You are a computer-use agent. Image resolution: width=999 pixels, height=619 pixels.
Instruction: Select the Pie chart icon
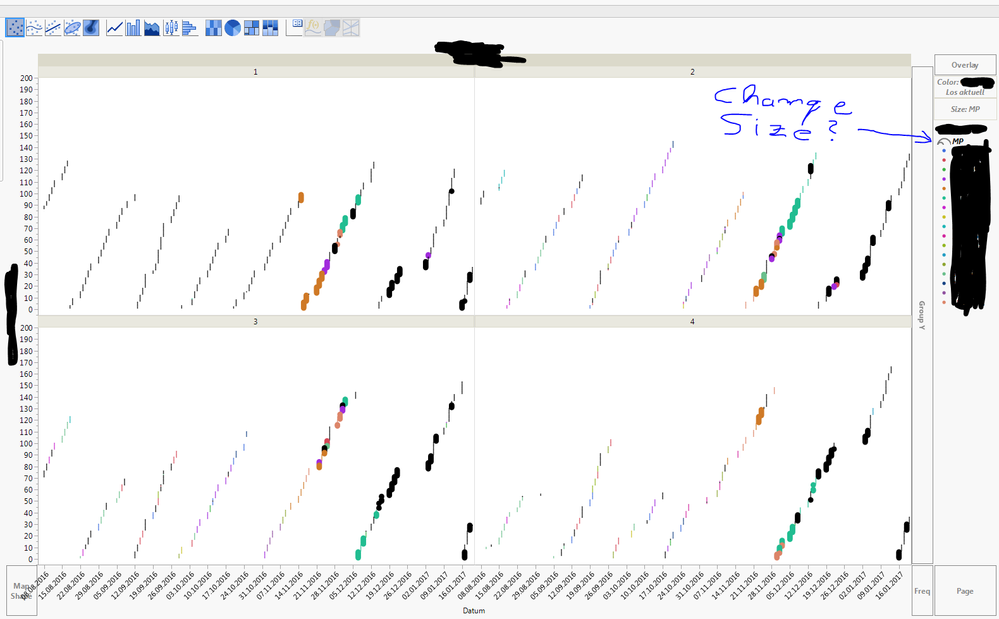[x=233, y=27]
